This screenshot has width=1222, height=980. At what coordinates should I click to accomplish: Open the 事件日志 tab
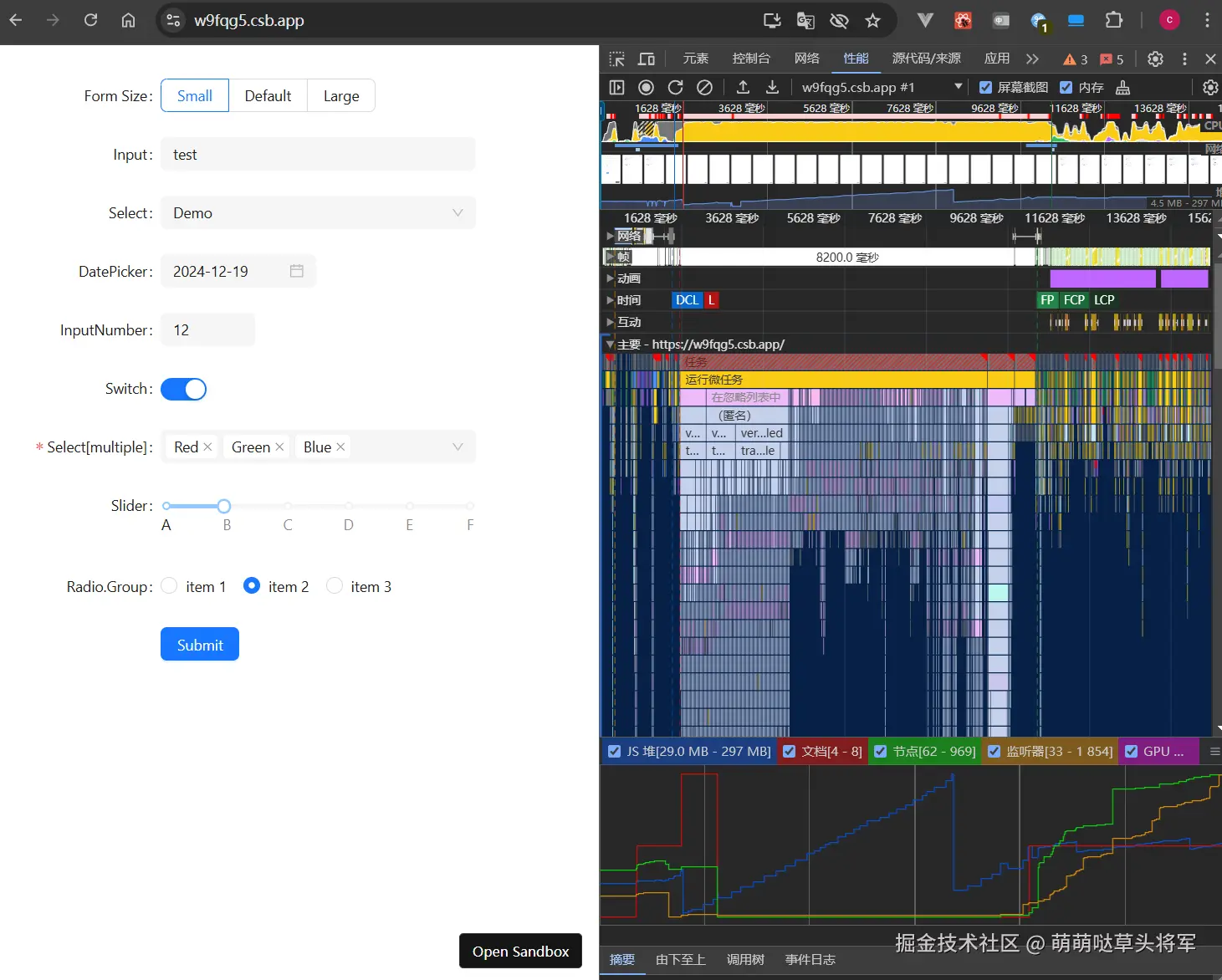pos(810,959)
